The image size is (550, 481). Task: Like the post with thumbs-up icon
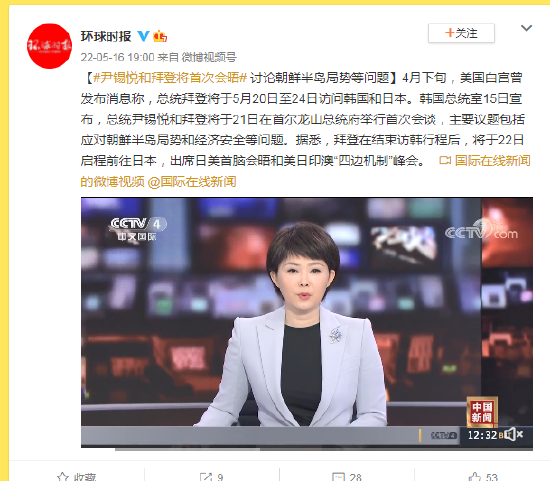(x=475, y=477)
